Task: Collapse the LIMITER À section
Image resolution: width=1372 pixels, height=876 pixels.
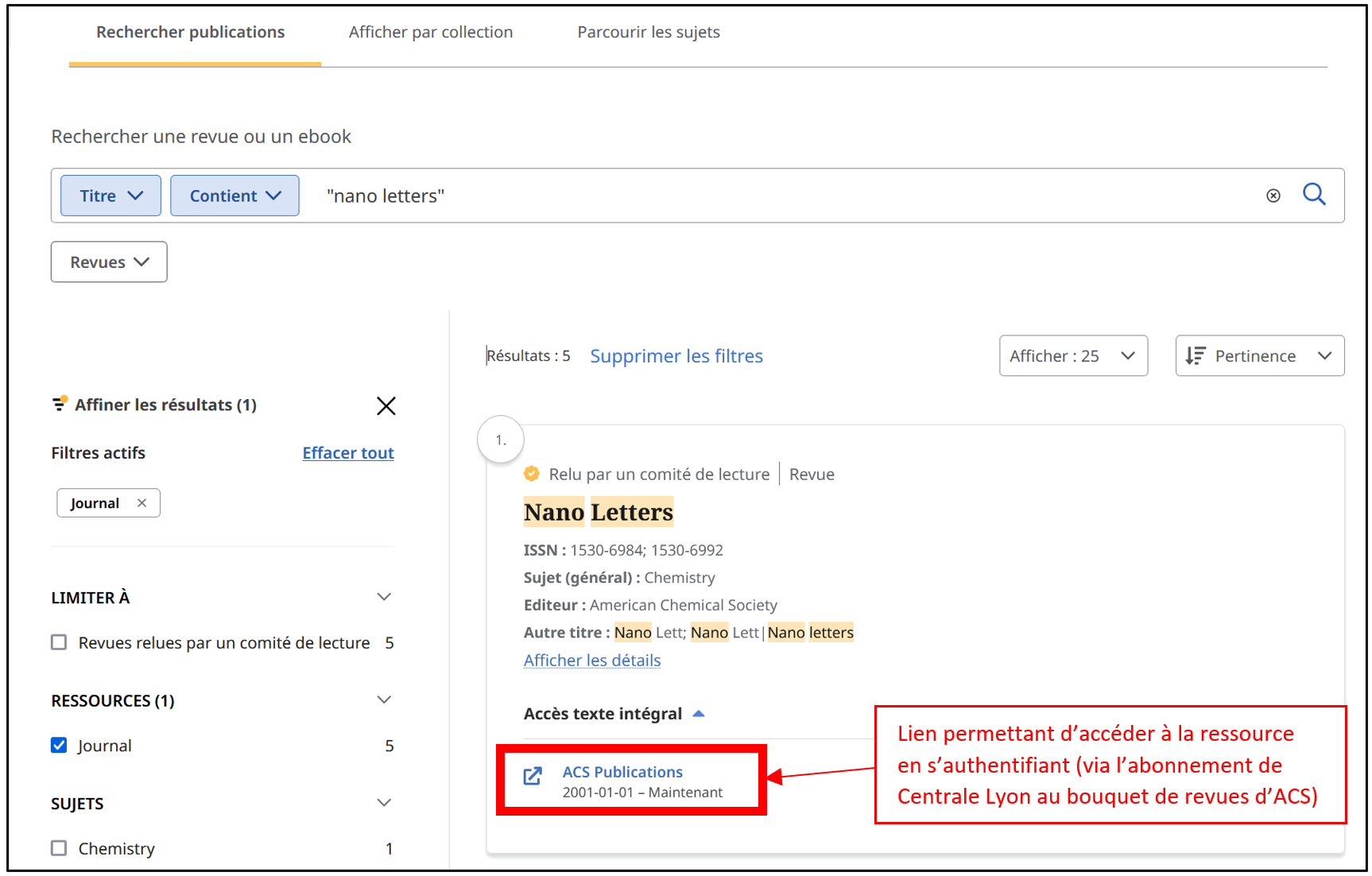Action: pyautogui.click(x=384, y=597)
